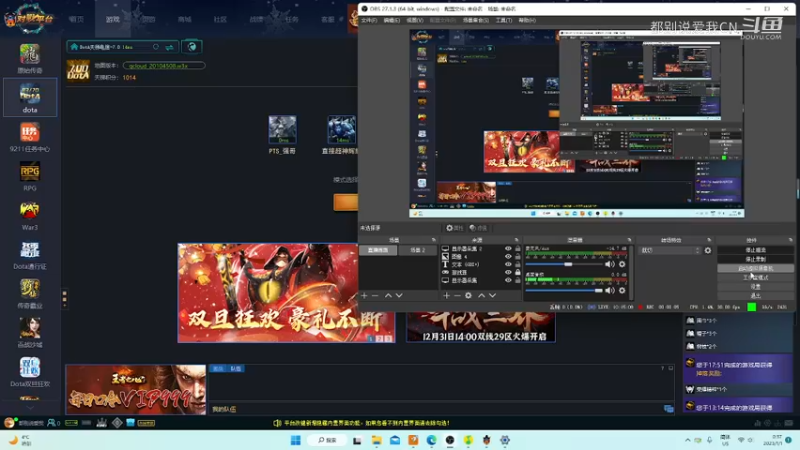Pop out the controls dock via header icon
The width and height of the screenshot is (800, 450).
point(790,240)
